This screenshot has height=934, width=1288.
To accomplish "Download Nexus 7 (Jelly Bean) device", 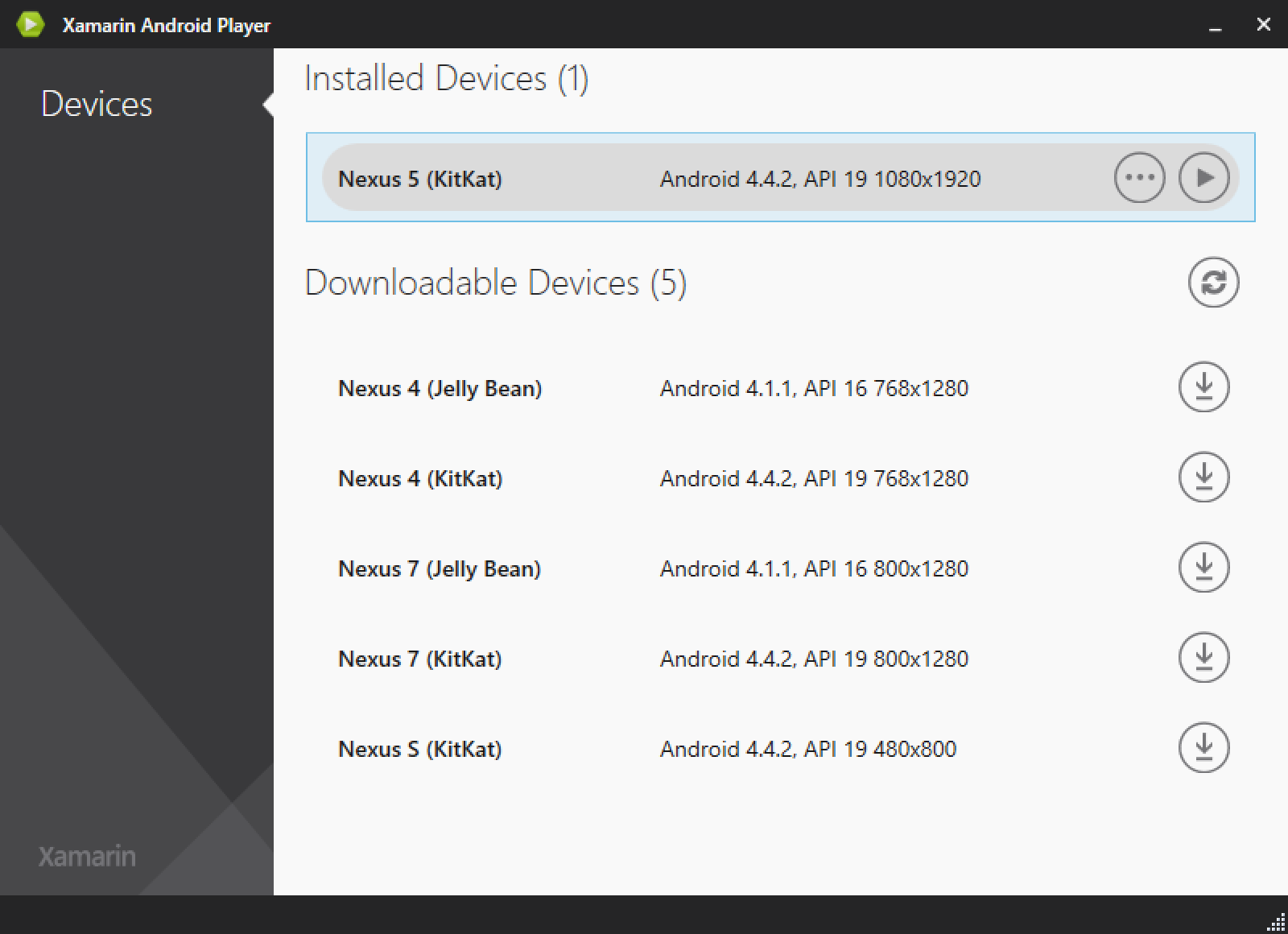I will pyautogui.click(x=1203, y=568).
